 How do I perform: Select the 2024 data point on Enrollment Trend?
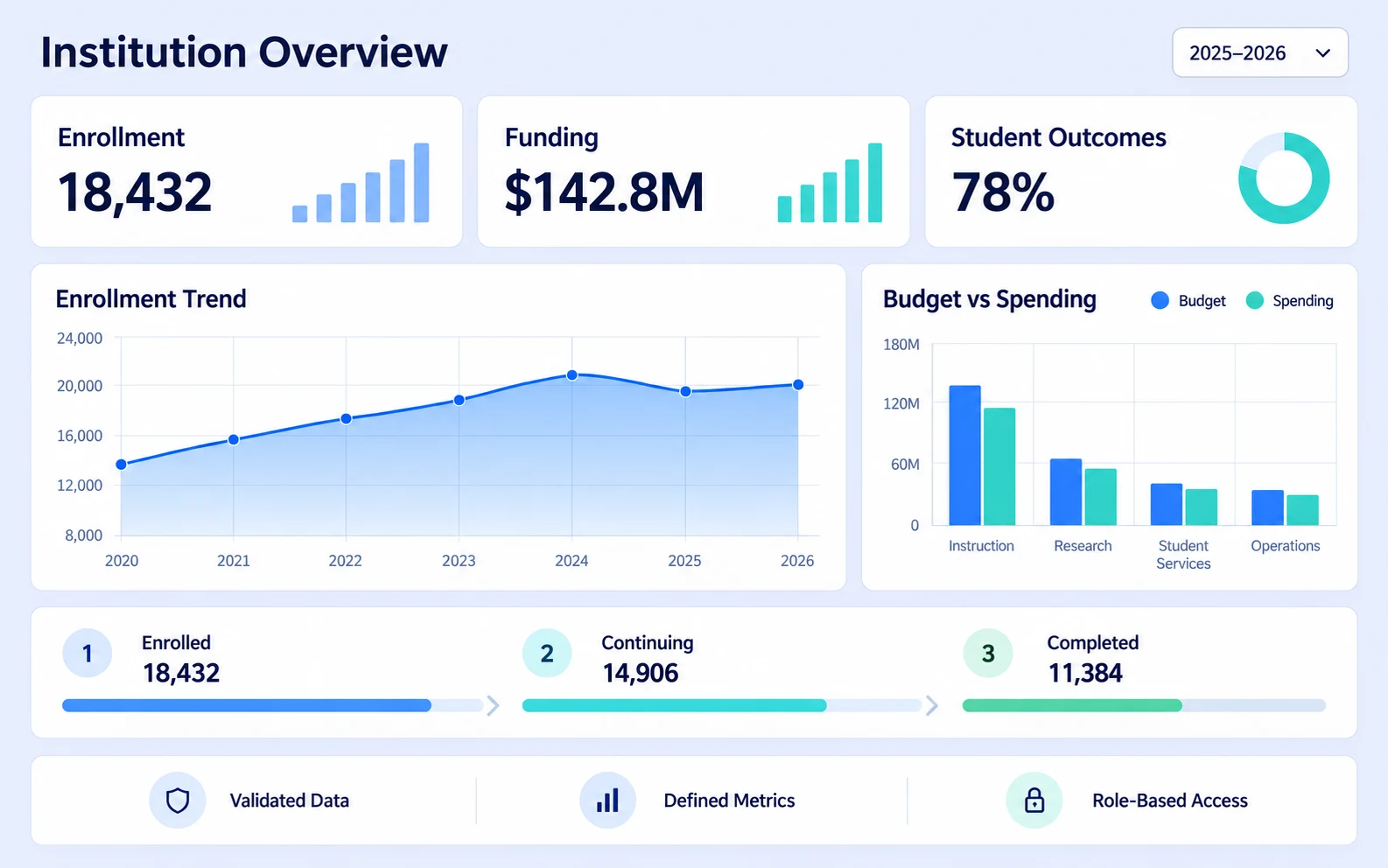(x=571, y=374)
